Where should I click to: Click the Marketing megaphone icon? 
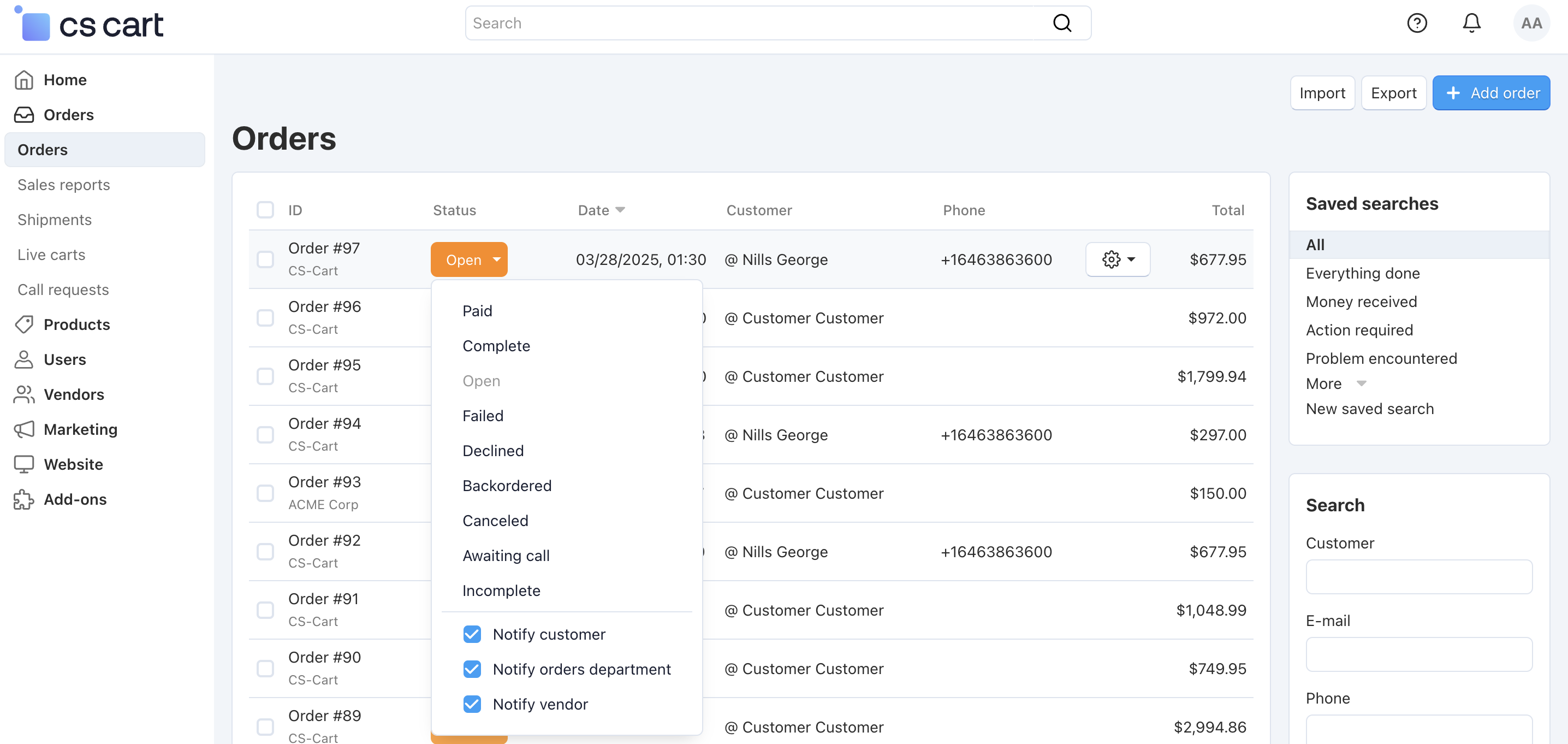(23, 429)
